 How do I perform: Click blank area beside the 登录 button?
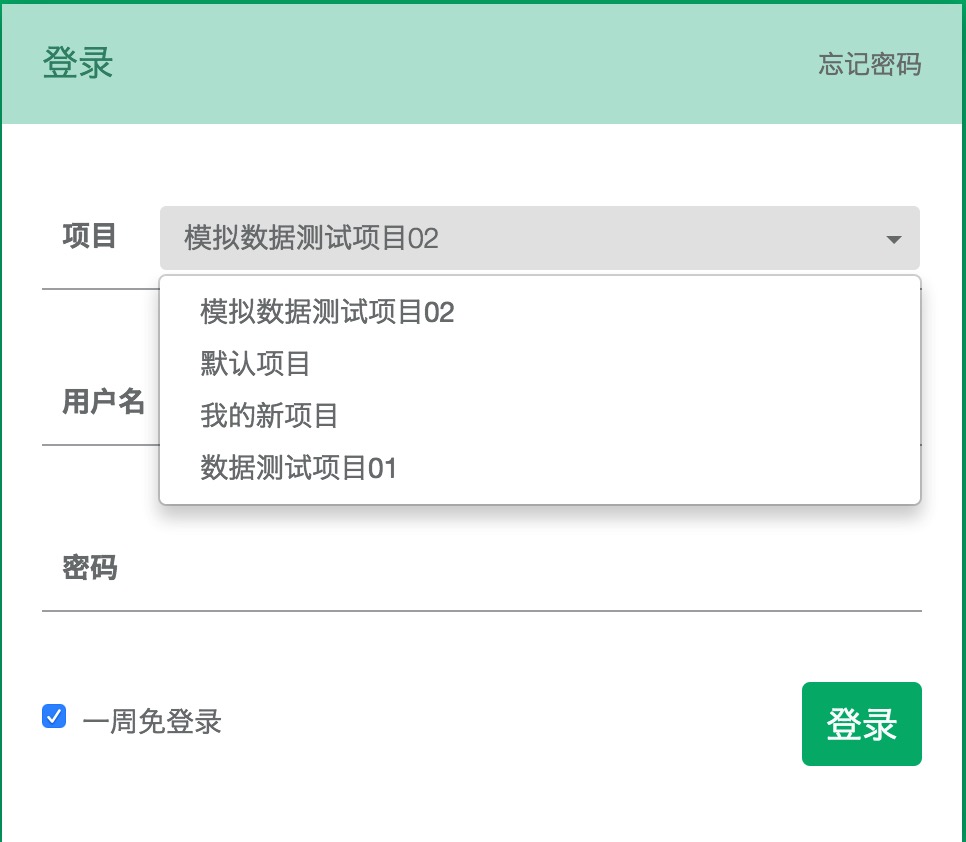pos(511,724)
